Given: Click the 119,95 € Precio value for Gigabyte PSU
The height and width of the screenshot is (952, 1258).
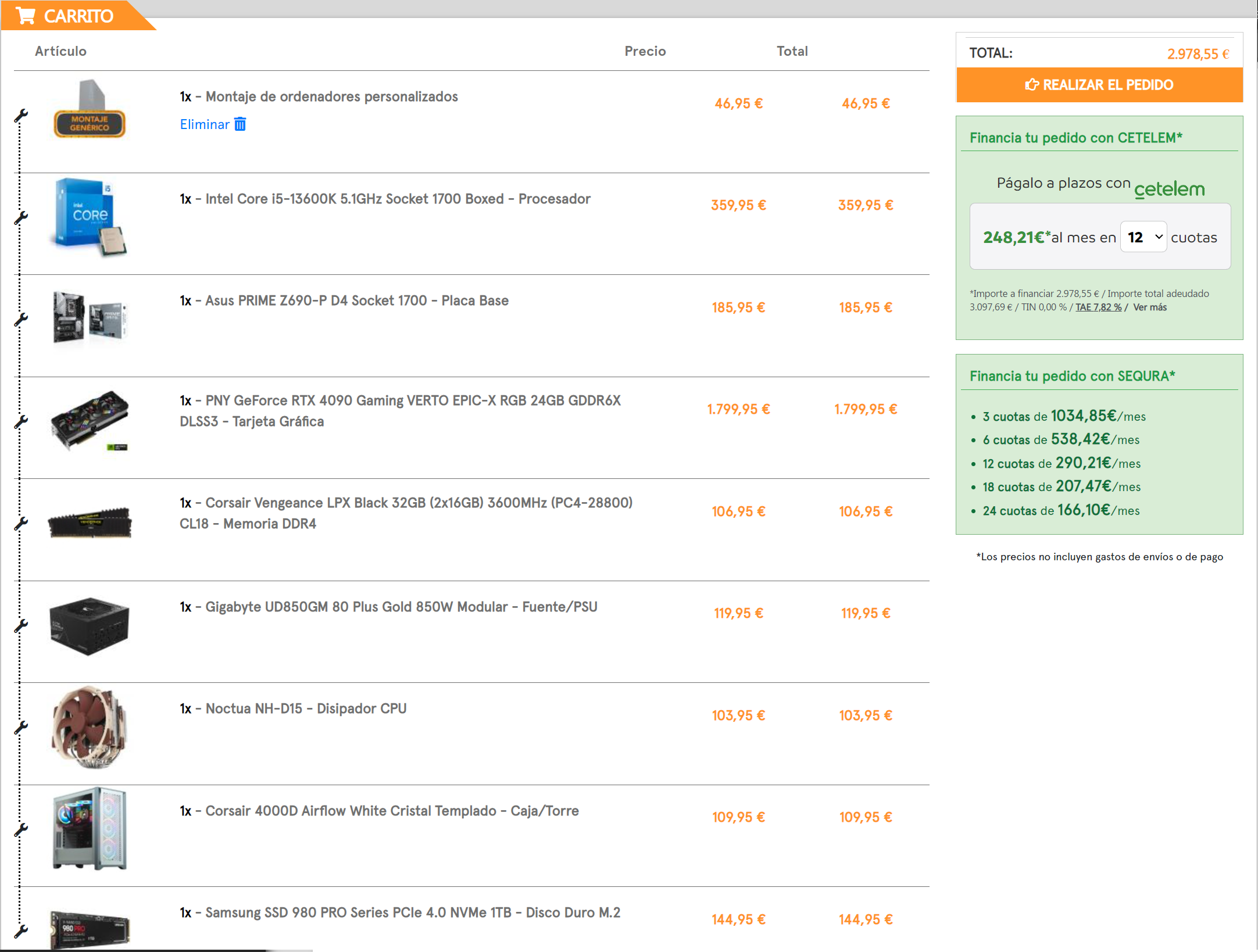Looking at the screenshot, I should (738, 613).
